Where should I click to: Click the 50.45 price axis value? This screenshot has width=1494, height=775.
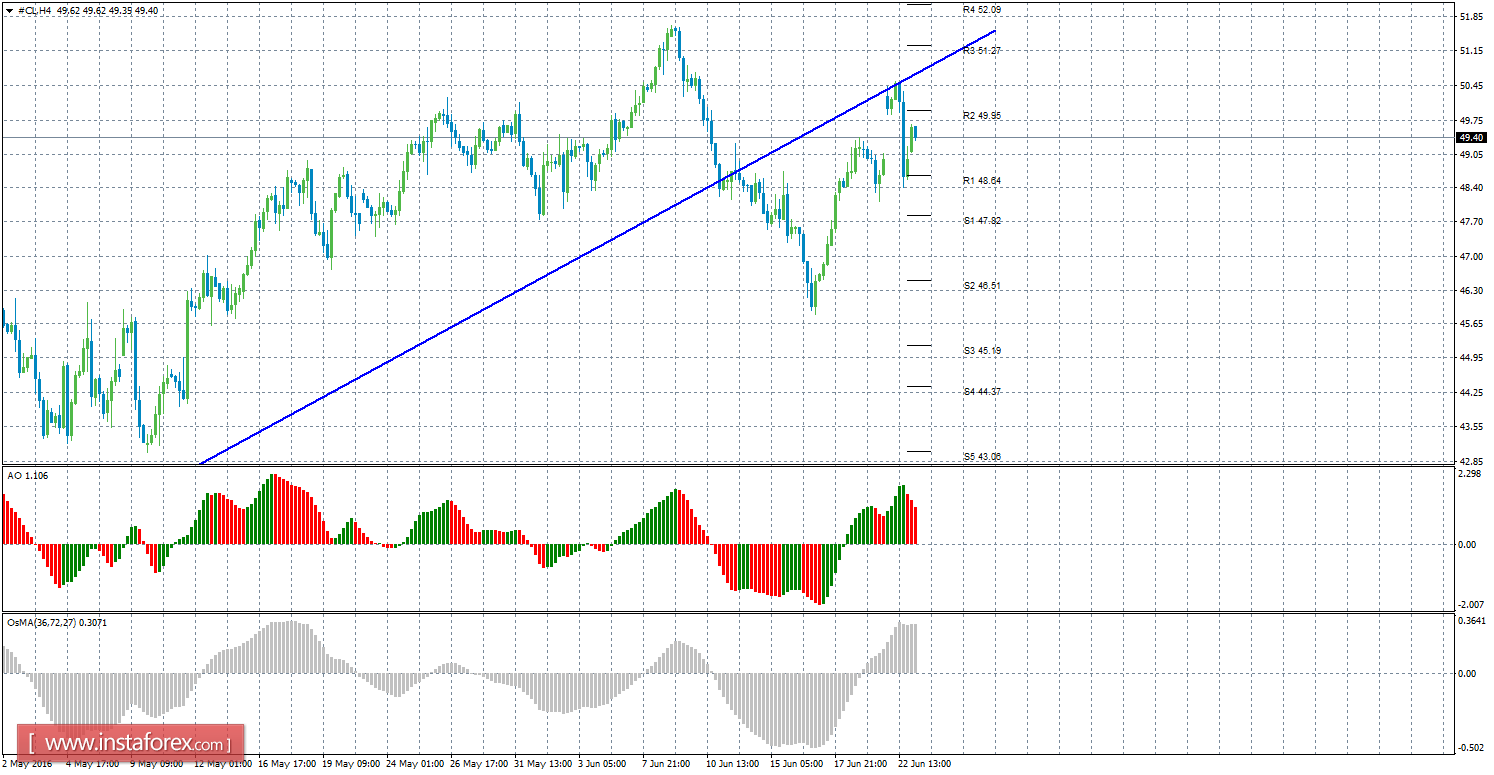(x=1471, y=86)
